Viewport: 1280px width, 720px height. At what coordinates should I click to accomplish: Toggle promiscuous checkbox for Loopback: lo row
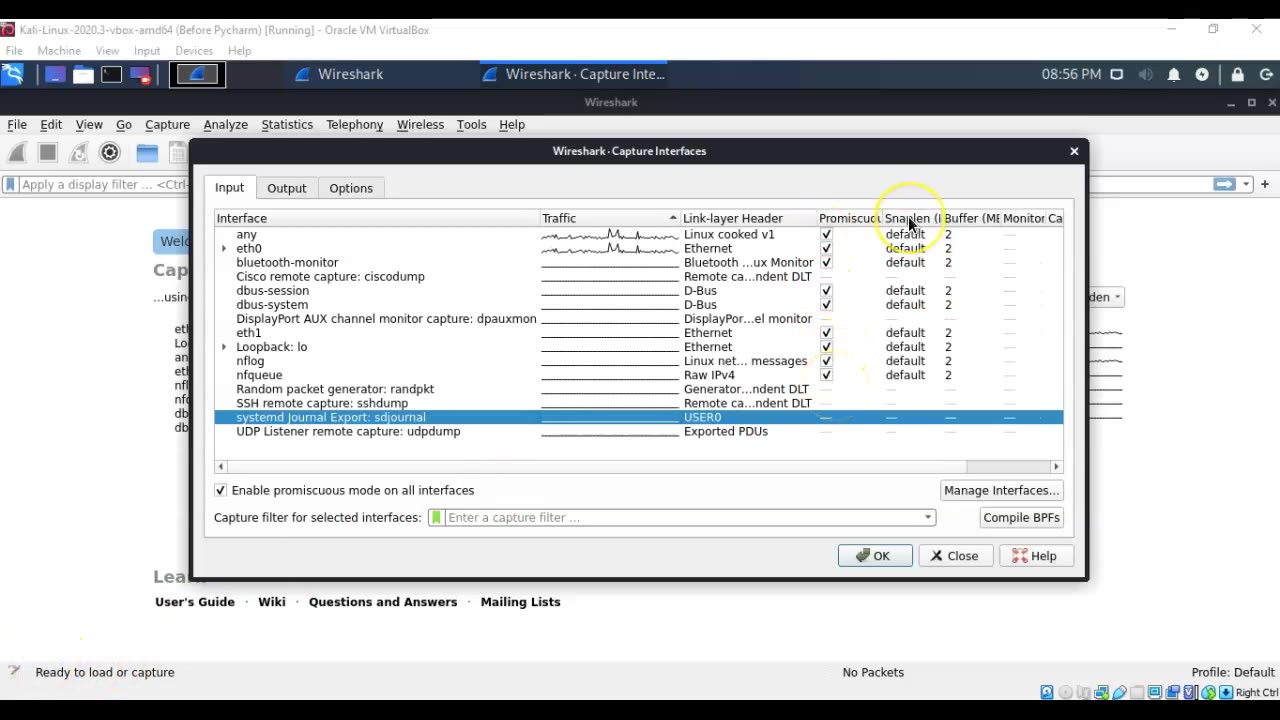pos(826,347)
